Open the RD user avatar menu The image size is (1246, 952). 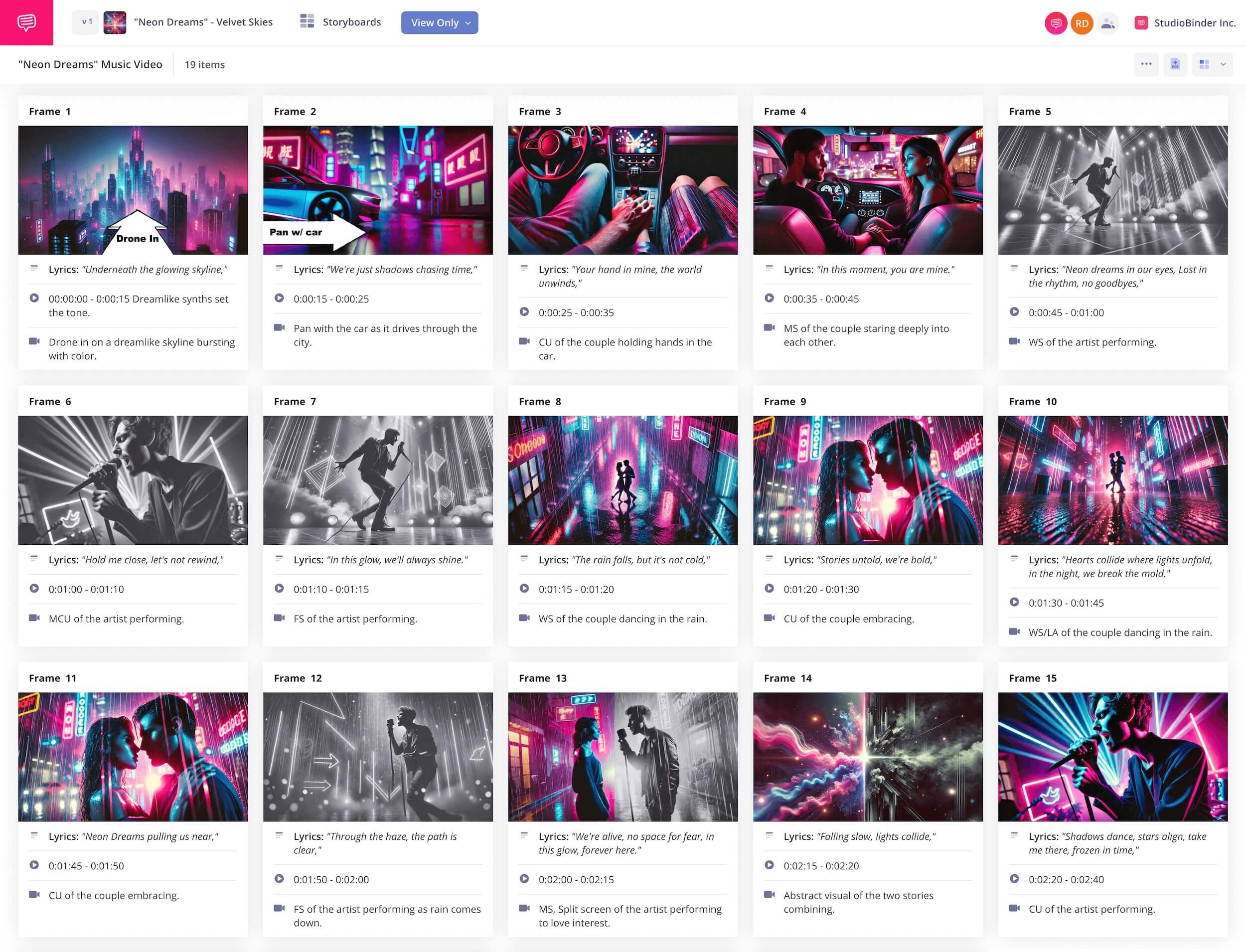pyautogui.click(x=1081, y=22)
